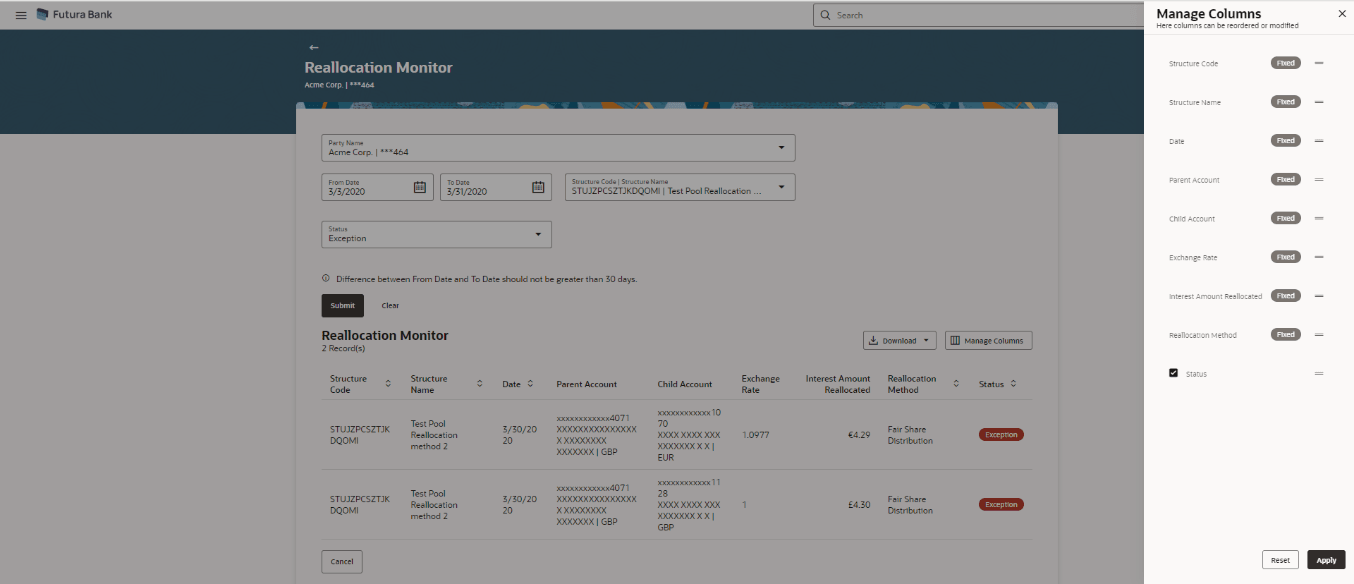Click the Child Account column header
This screenshot has width=1354, height=584.
click(685, 384)
